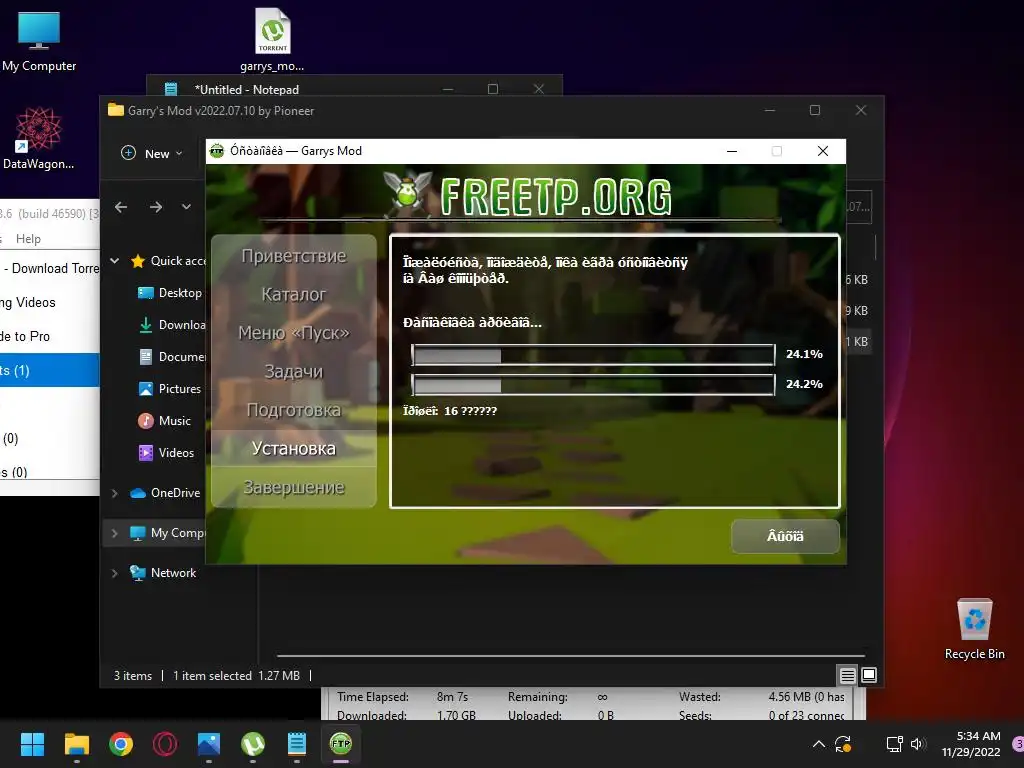Viewport: 1024px width, 768px height.
Task: Select Pictures in the Explorer sidebar
Action: click(x=170, y=389)
